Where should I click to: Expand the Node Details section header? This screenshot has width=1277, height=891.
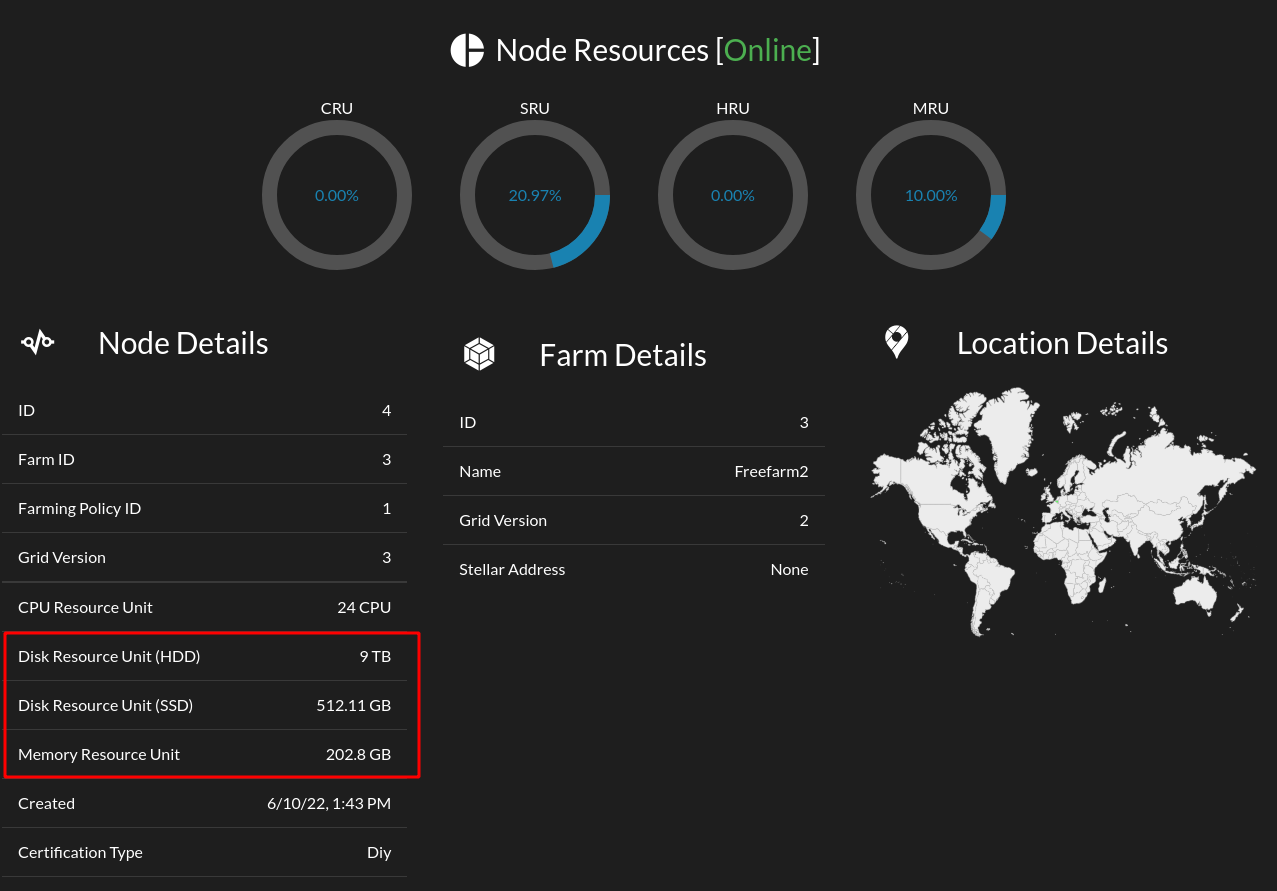[x=182, y=343]
